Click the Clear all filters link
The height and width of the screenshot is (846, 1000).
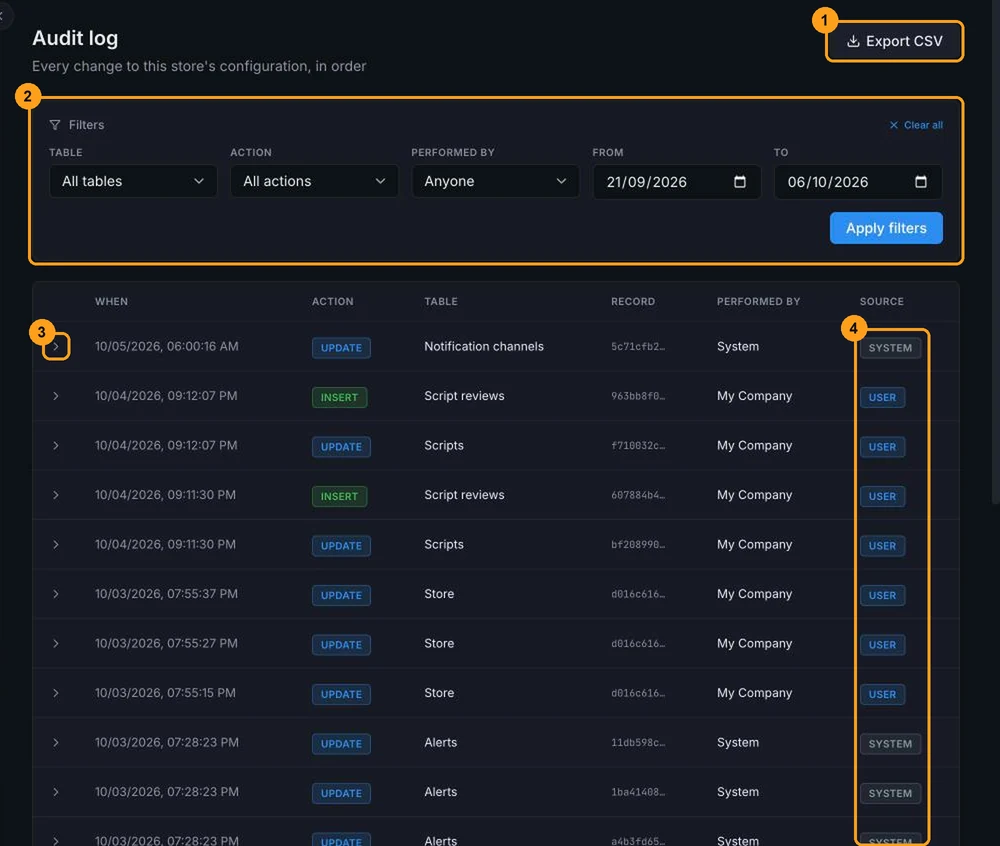pos(916,125)
